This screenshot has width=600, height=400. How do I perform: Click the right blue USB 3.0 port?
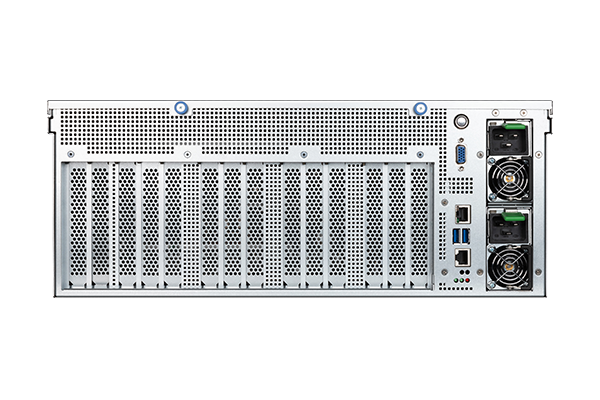[466, 236]
